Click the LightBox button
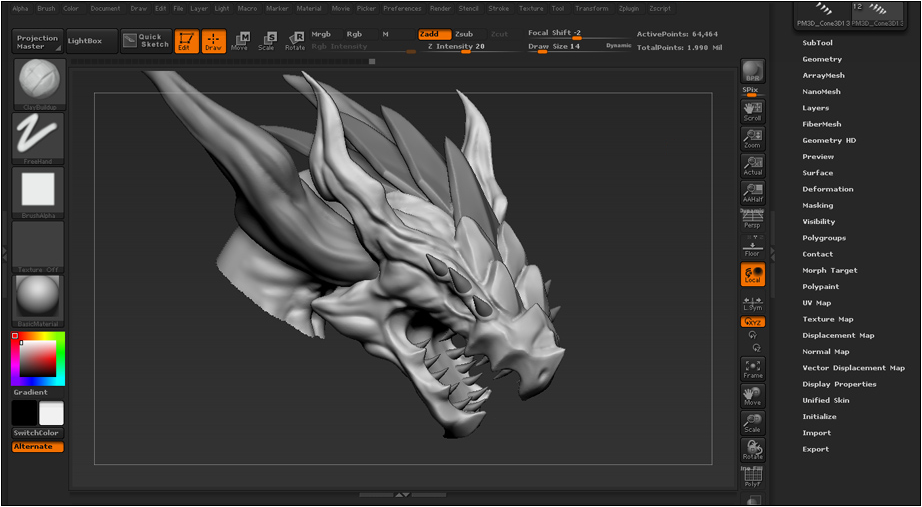This screenshot has width=922, height=507. (92, 41)
